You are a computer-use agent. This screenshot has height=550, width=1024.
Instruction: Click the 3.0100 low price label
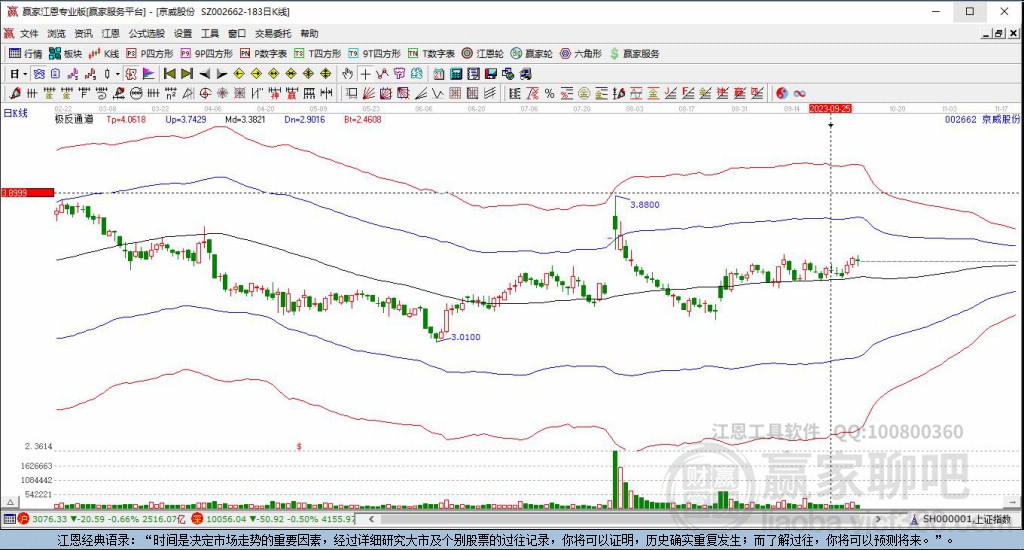tap(466, 337)
